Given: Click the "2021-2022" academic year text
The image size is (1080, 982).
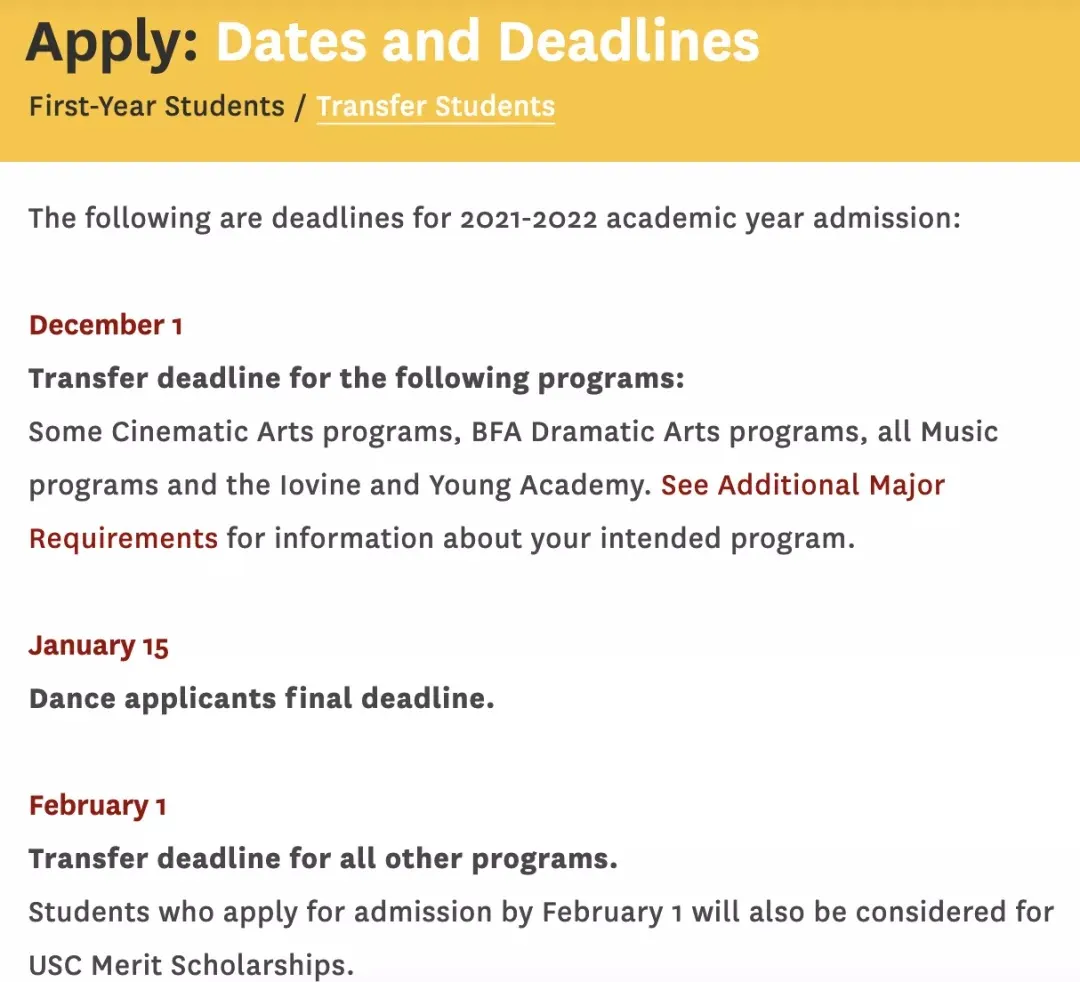Looking at the screenshot, I should [x=528, y=217].
